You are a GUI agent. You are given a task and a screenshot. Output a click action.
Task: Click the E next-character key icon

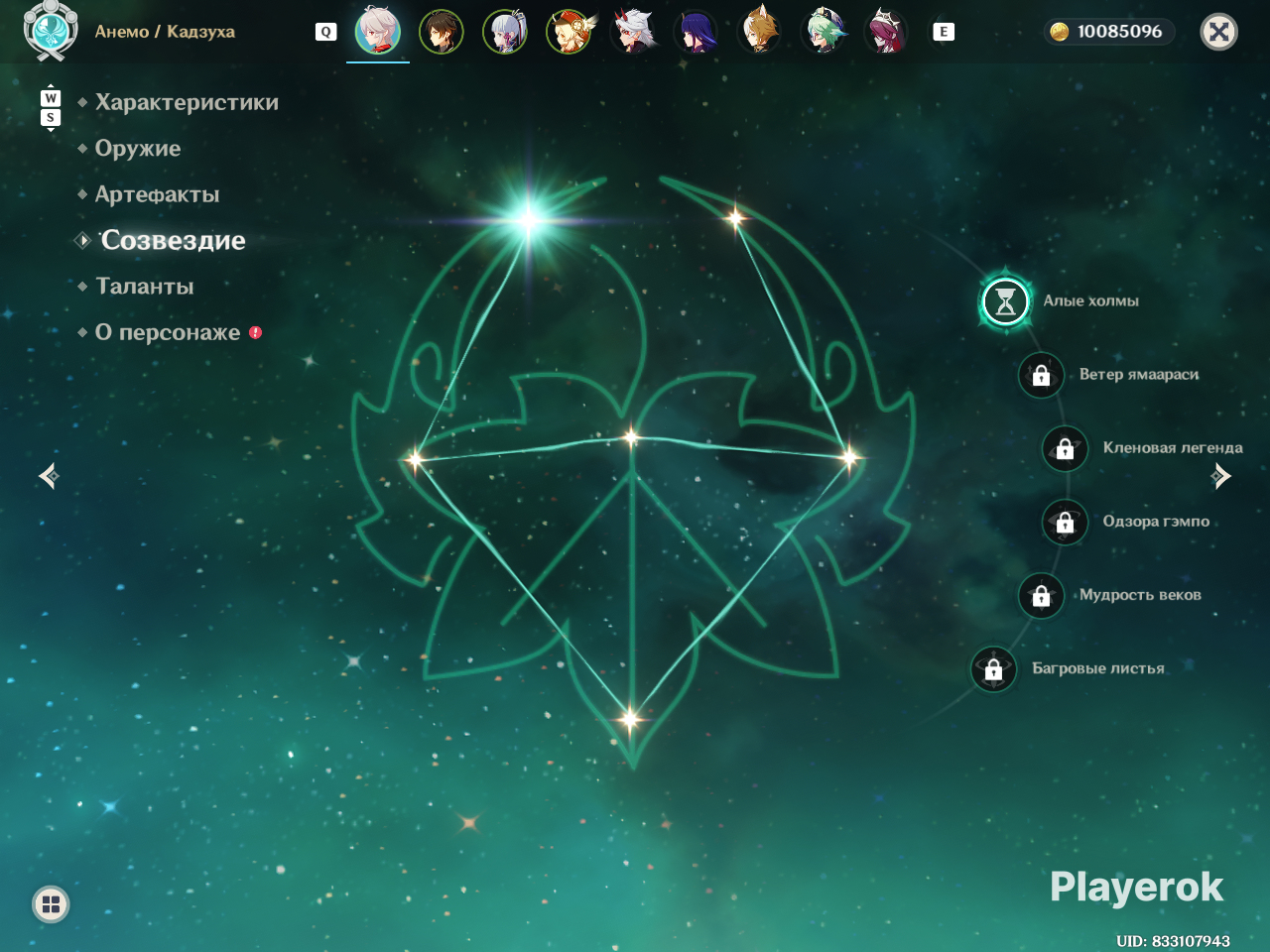[x=944, y=32]
